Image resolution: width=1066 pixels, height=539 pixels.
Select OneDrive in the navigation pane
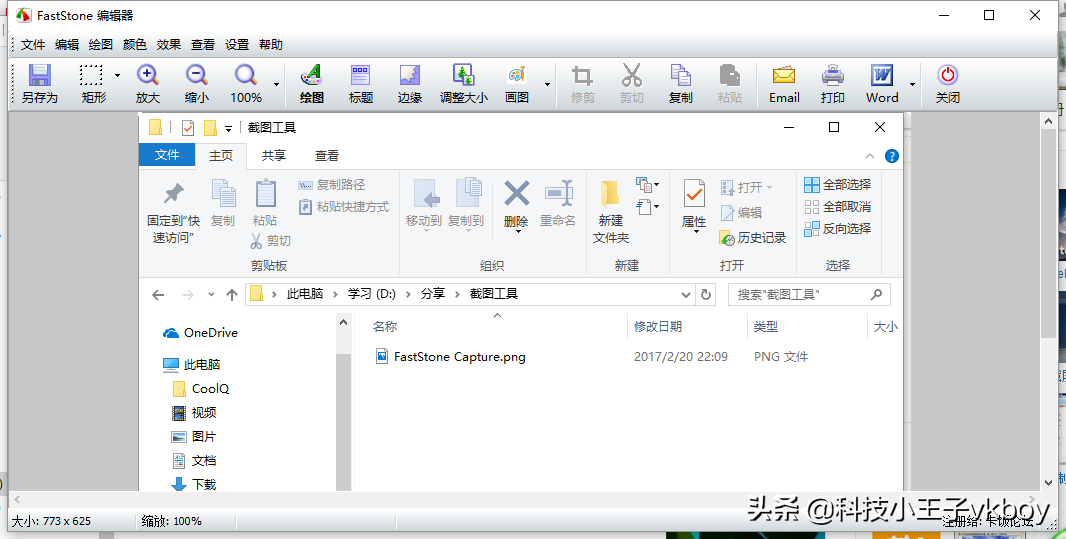click(201, 333)
